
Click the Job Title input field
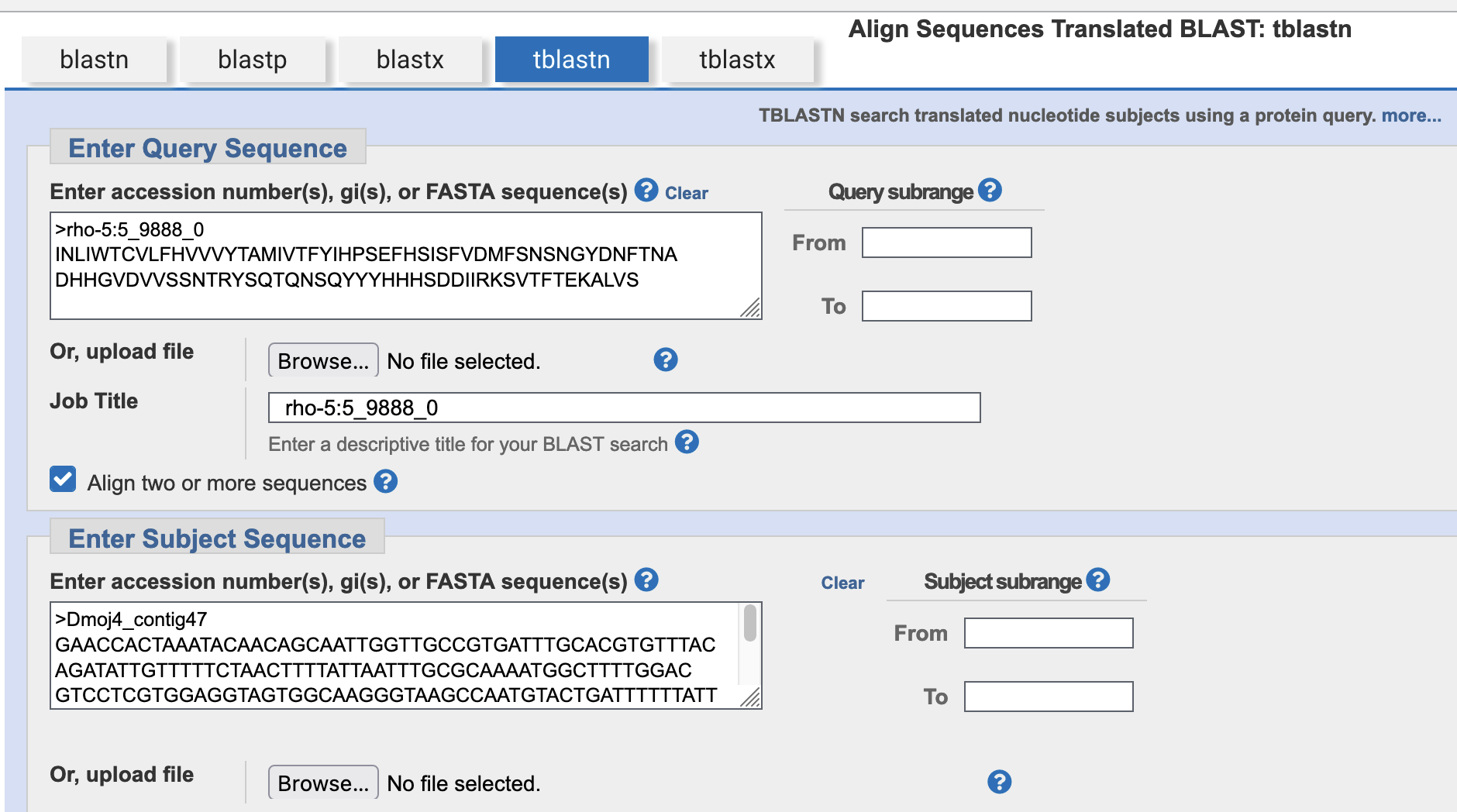pos(625,408)
